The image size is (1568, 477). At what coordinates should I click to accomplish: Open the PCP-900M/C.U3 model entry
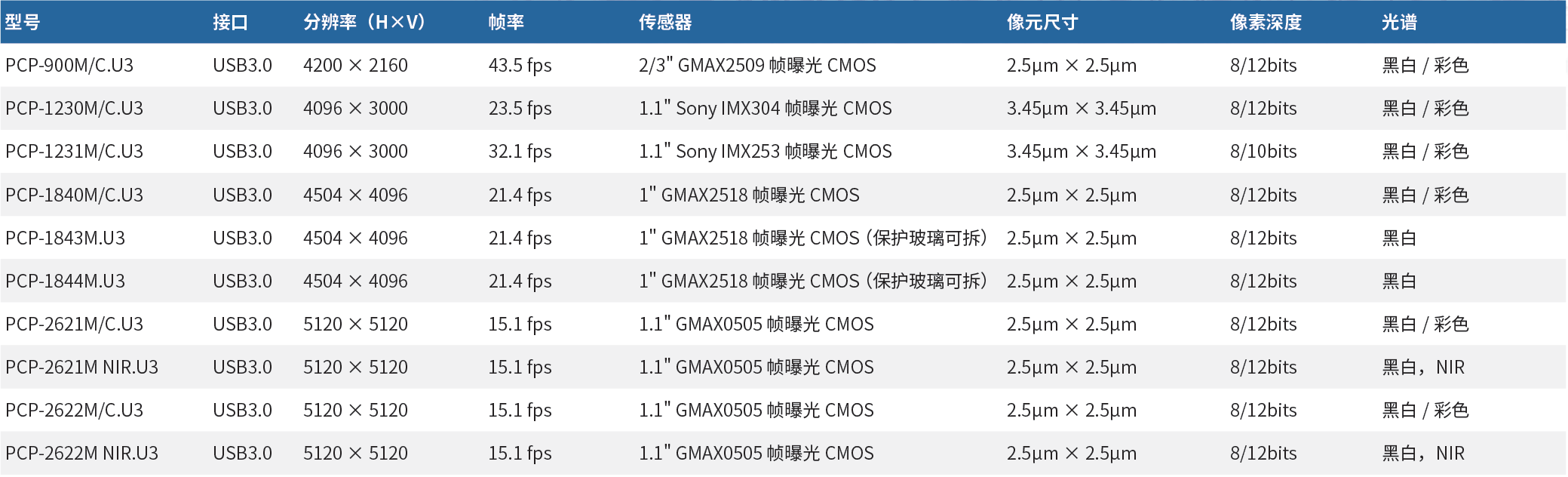pyautogui.click(x=69, y=66)
